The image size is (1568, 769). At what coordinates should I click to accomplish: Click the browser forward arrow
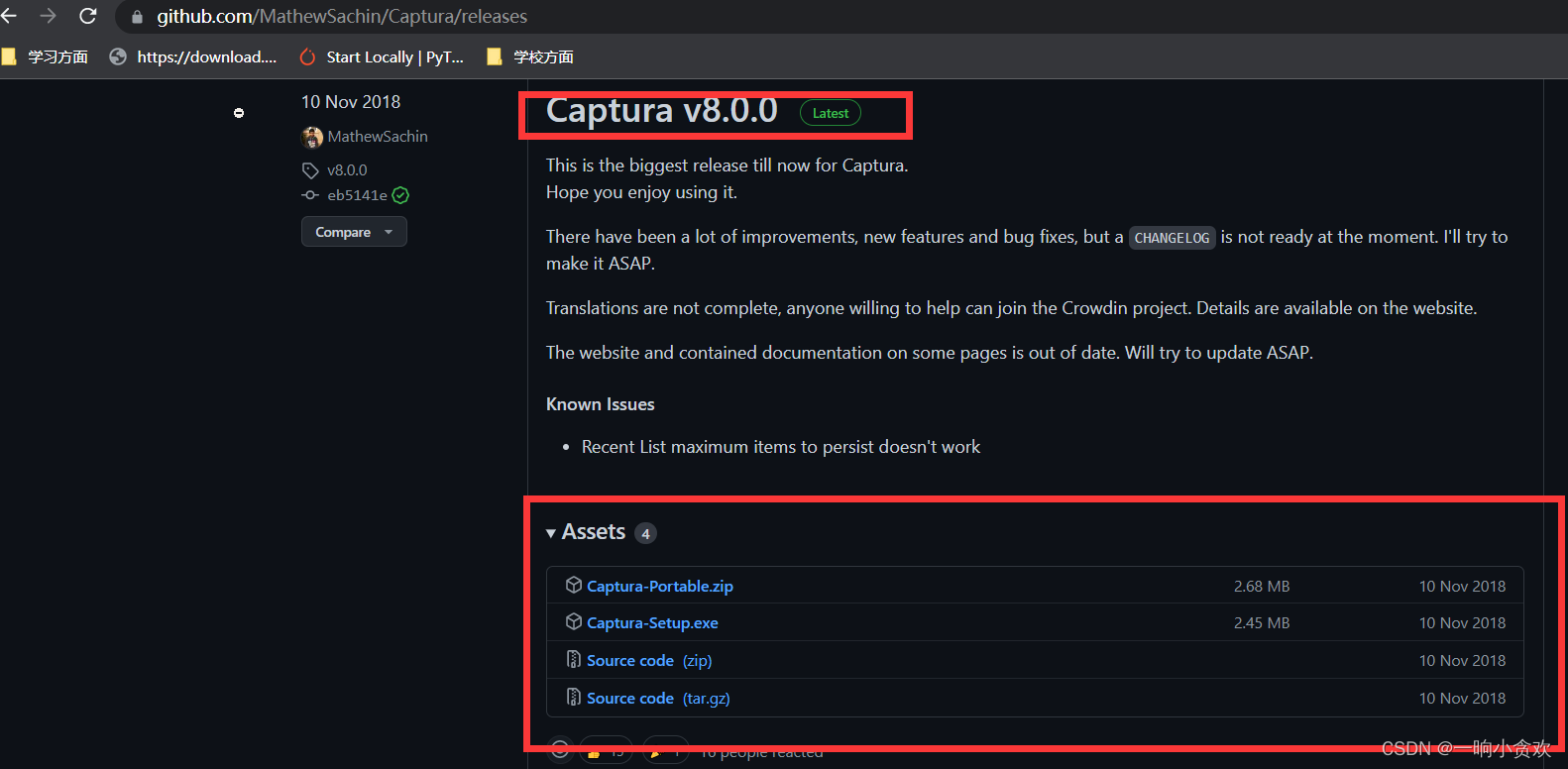[x=48, y=16]
